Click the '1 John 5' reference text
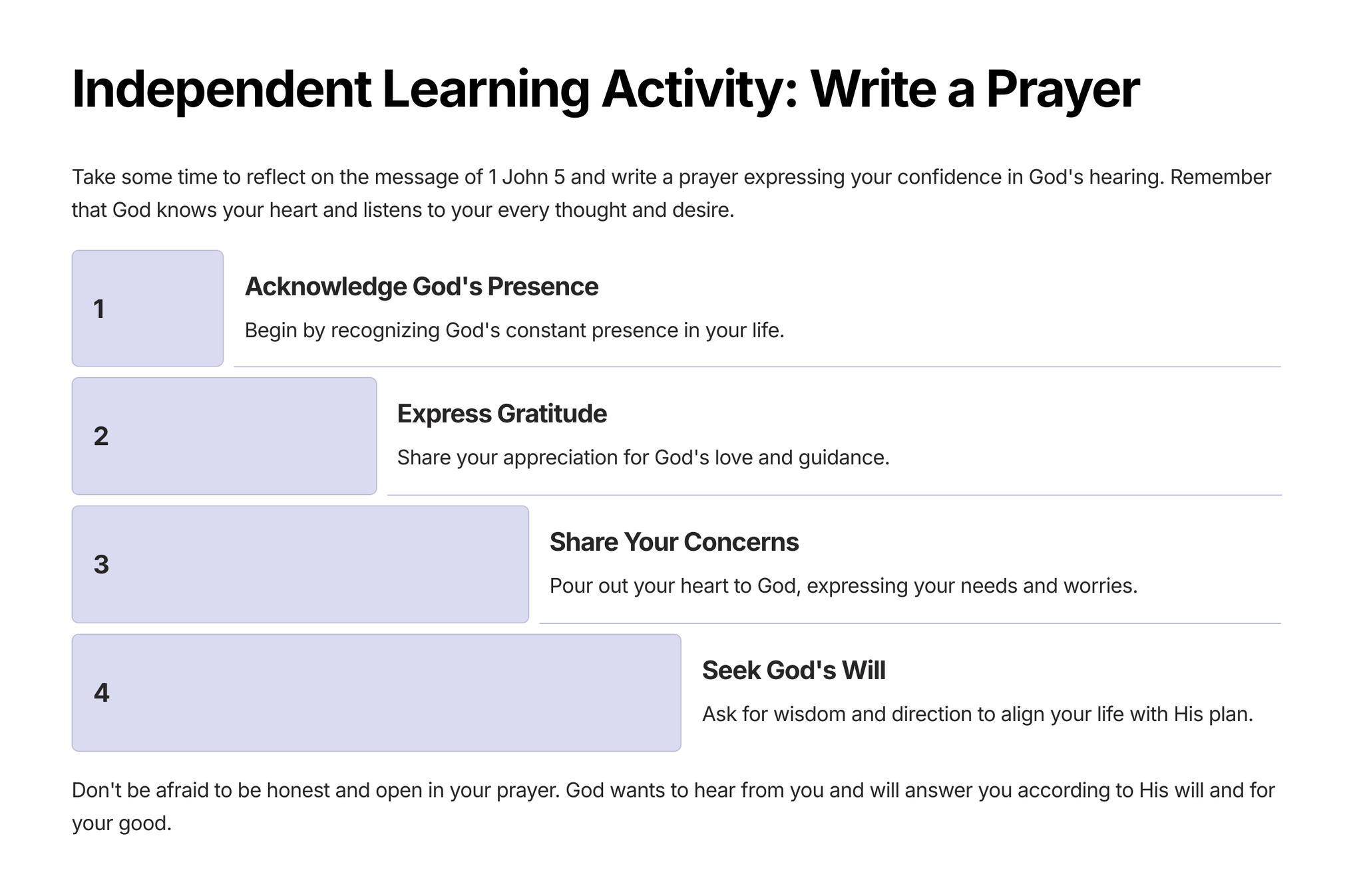Screen dimensions: 1363x896 point(526,178)
